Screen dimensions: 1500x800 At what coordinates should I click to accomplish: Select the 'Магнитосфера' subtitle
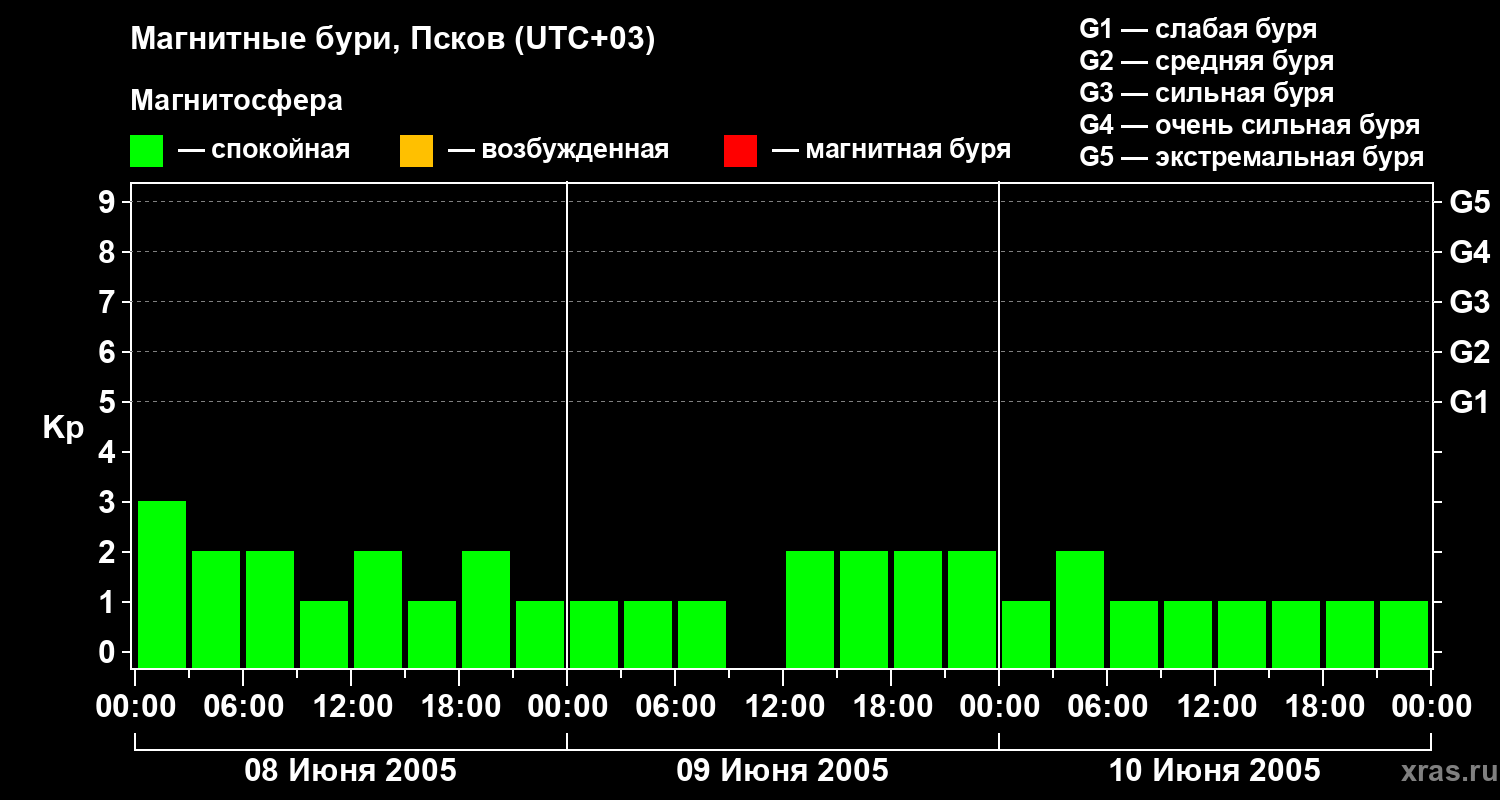pyautogui.click(x=236, y=101)
